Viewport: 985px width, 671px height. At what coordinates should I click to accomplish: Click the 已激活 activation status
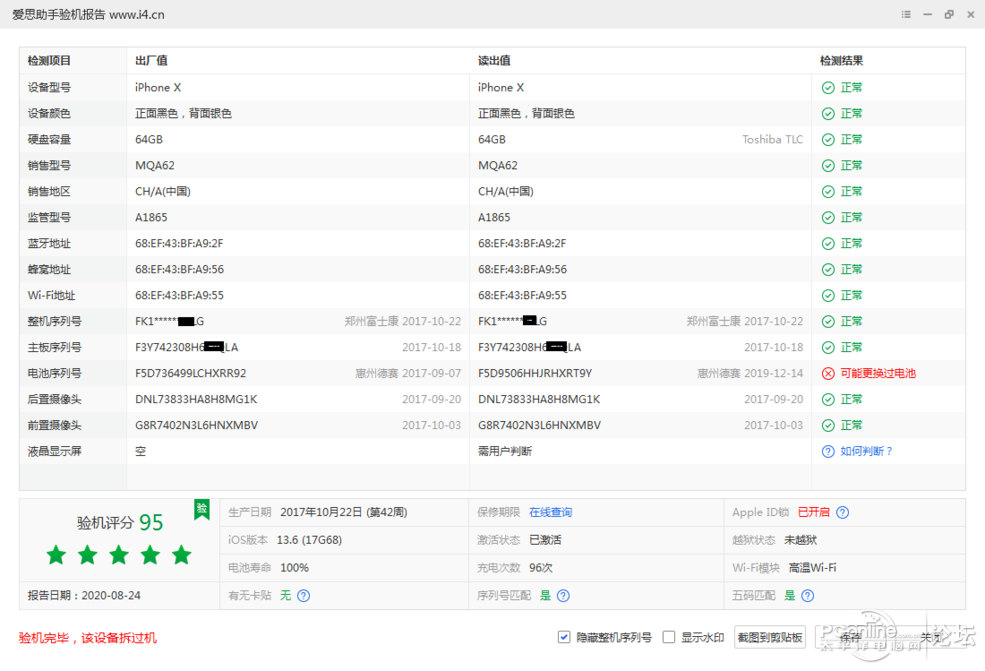pos(545,540)
